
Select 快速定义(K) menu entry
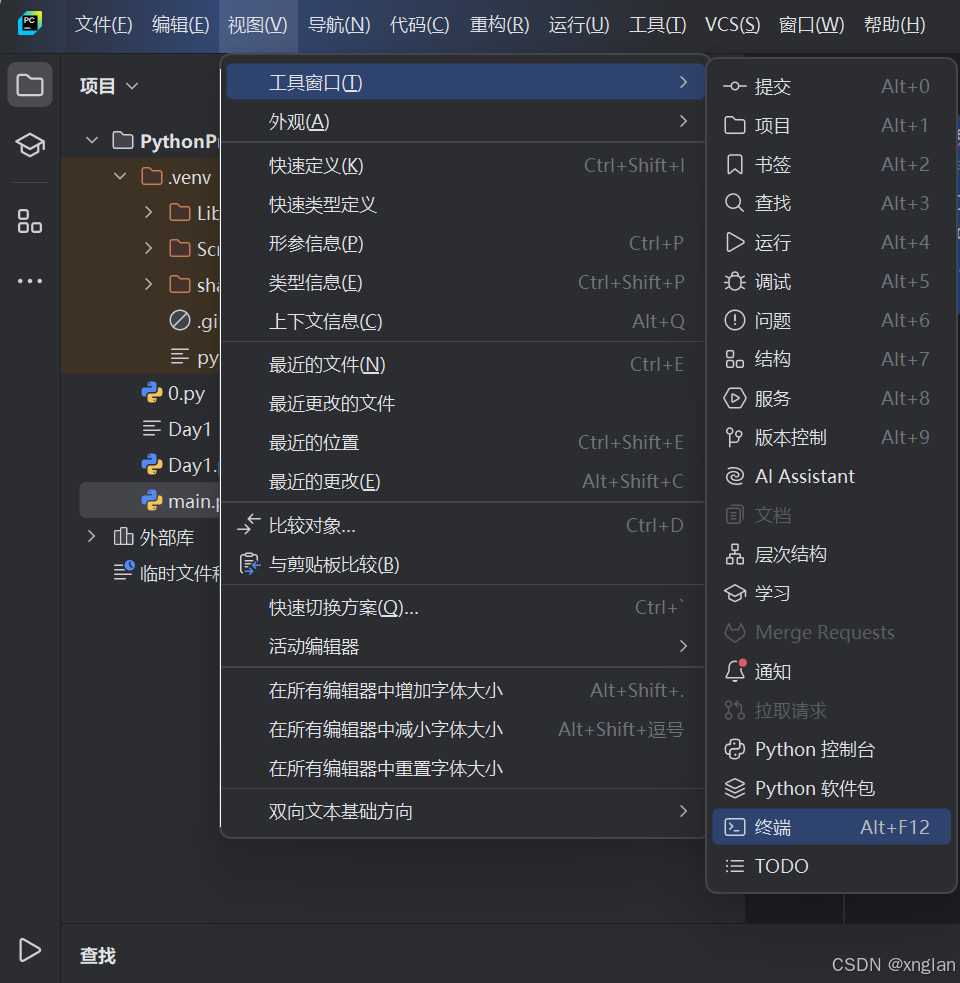click(463, 166)
